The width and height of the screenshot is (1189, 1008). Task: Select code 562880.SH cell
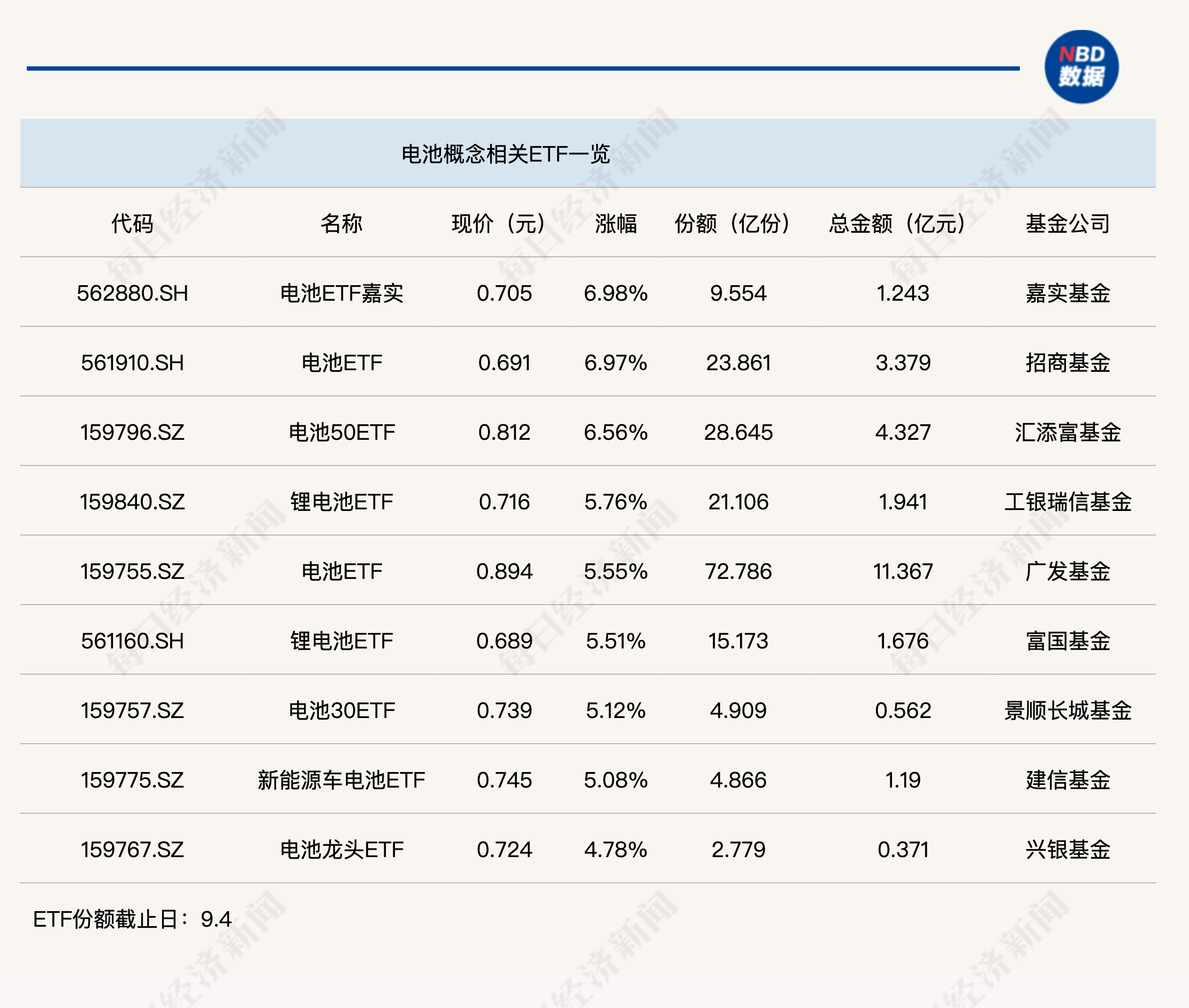pos(132,293)
